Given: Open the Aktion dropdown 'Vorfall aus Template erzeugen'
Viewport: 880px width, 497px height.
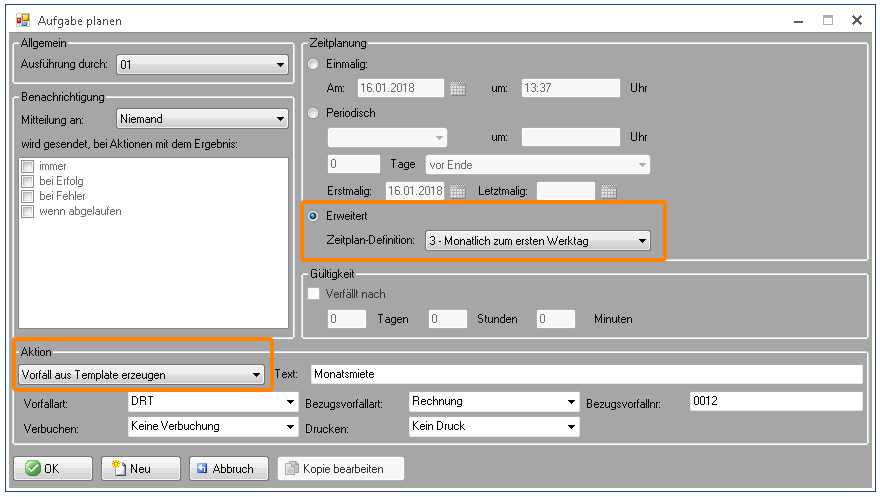Looking at the screenshot, I should tap(140, 375).
